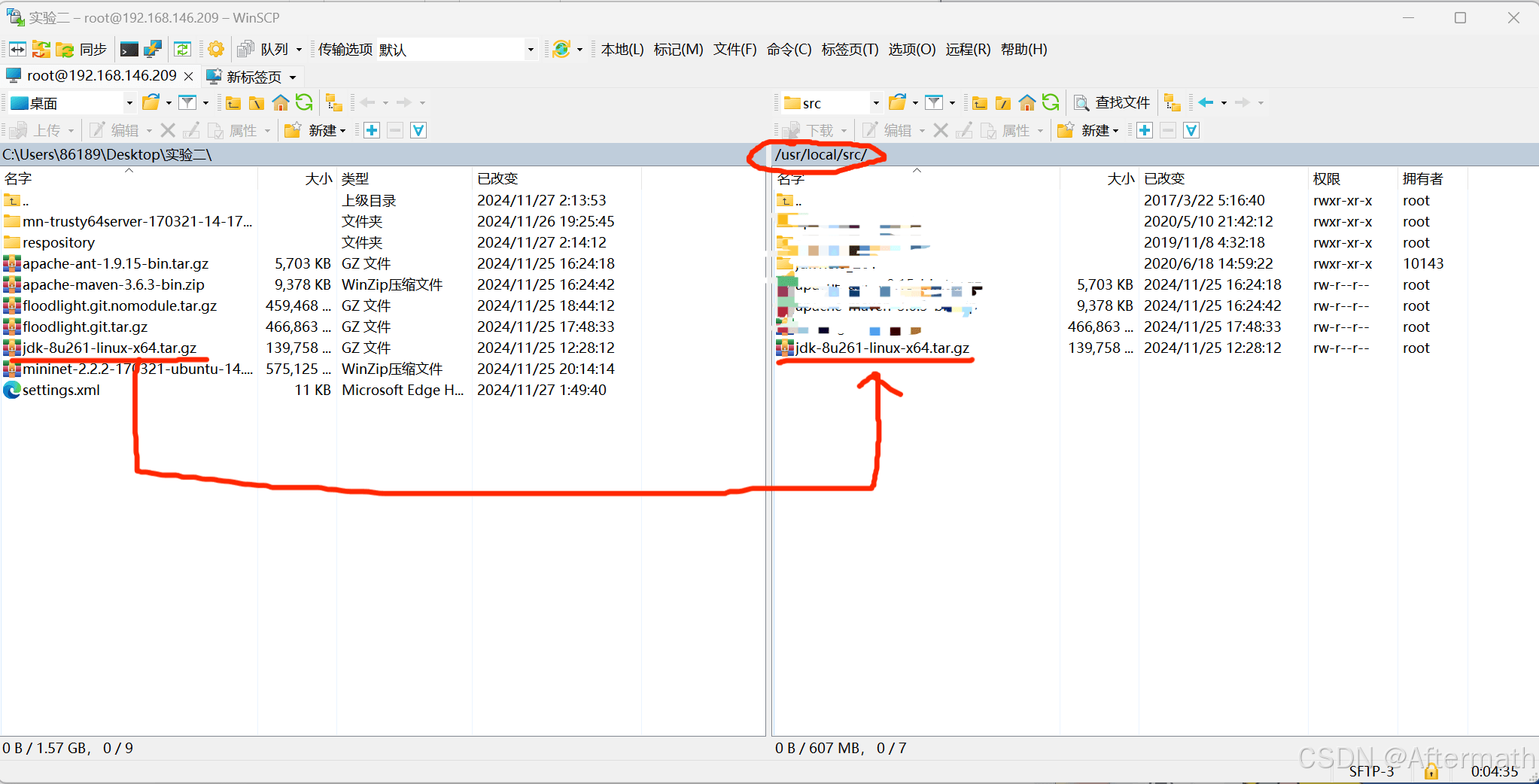Open the terminal console icon
This screenshot has height=784, width=1539.
129,50
